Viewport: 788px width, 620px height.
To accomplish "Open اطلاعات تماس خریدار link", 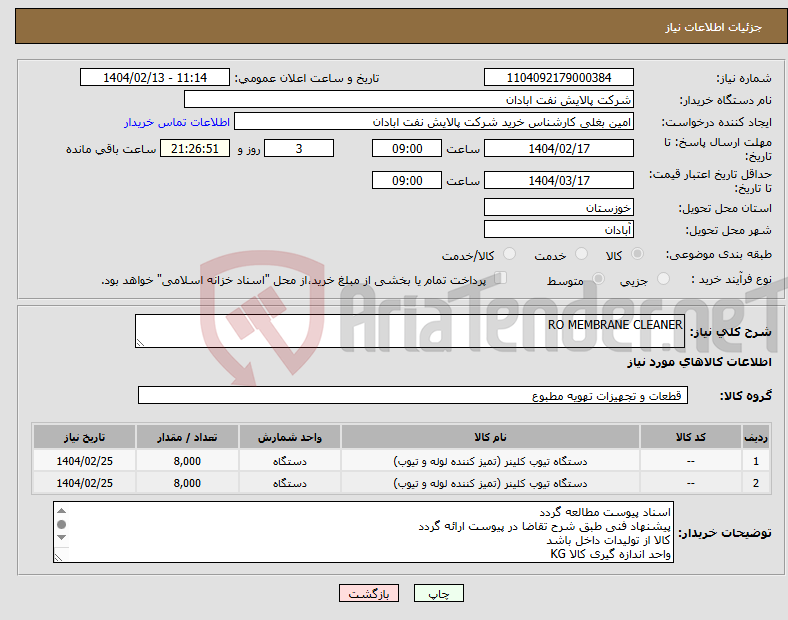I will (x=177, y=122).
